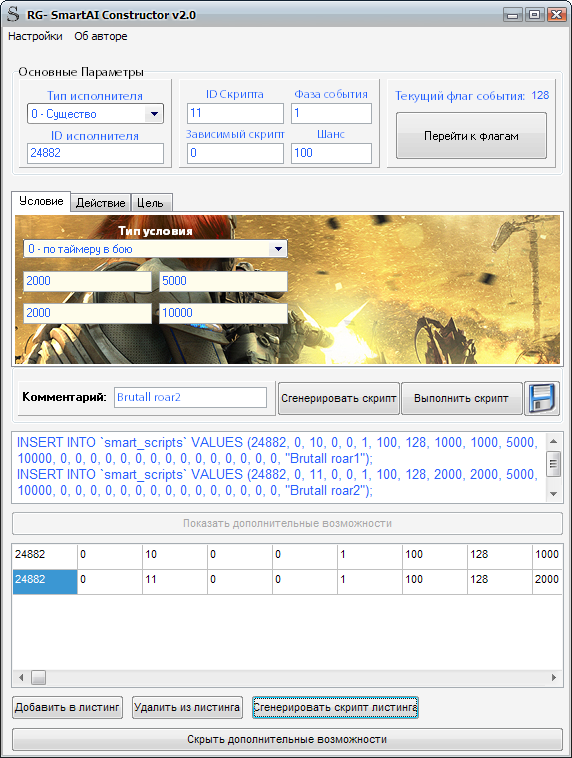572x758 pixels.
Task: Select the highlighted 24882 cell in listing
Action: (45, 582)
